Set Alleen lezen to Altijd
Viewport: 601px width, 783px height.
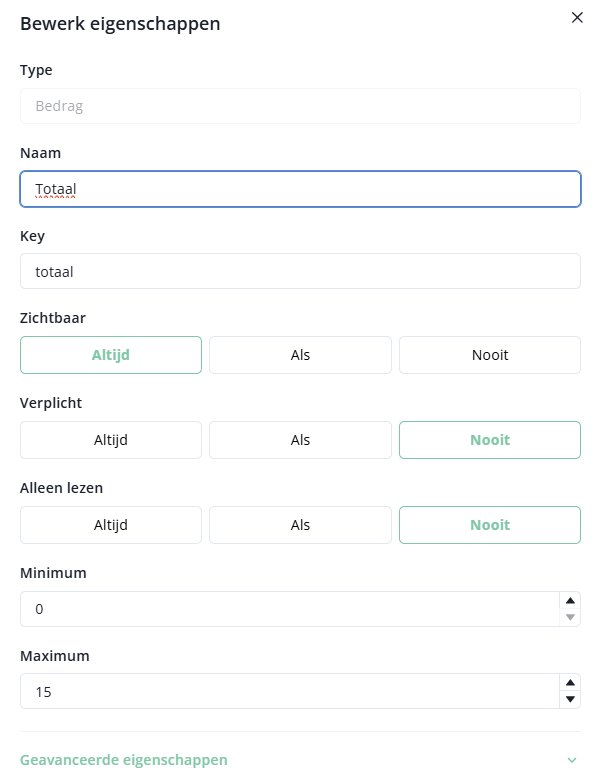point(111,525)
